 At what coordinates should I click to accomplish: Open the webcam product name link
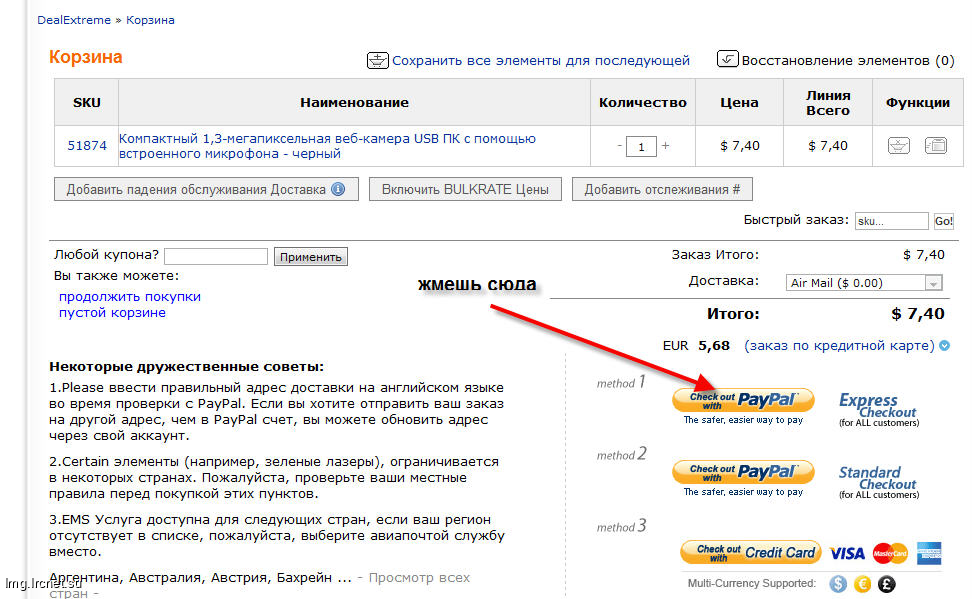pyautogui.click(x=327, y=146)
